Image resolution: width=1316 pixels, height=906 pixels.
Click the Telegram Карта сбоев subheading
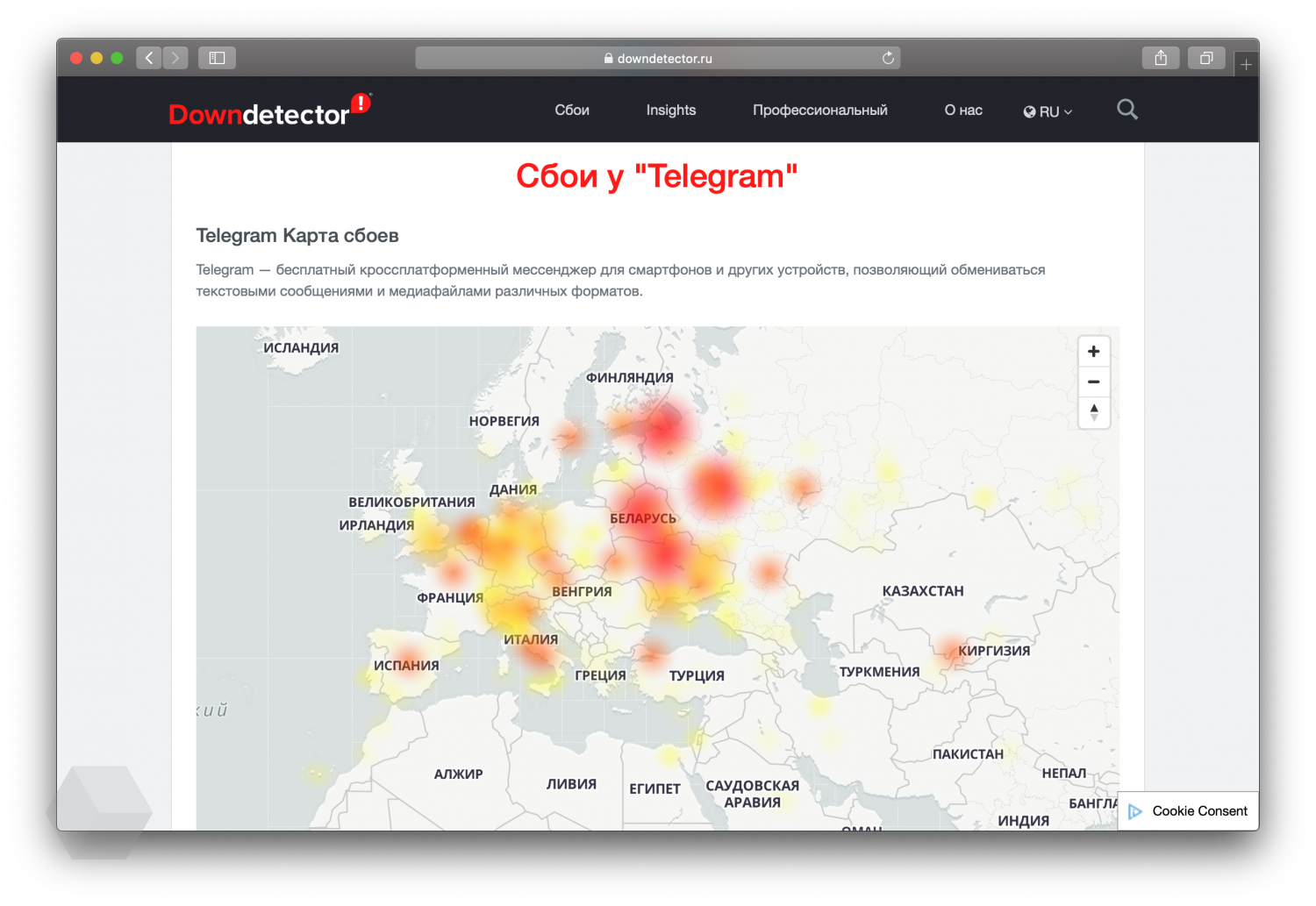pyautogui.click(x=297, y=235)
